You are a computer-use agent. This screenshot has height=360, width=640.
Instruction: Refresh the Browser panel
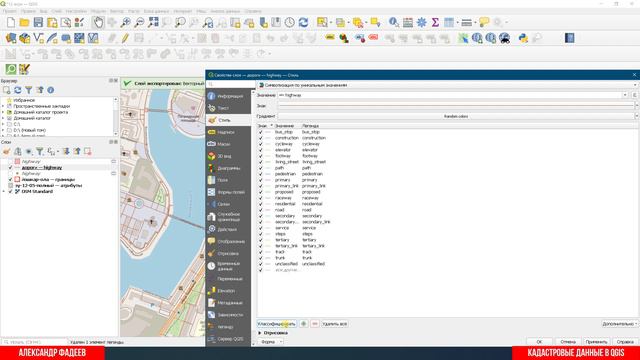click(18, 90)
